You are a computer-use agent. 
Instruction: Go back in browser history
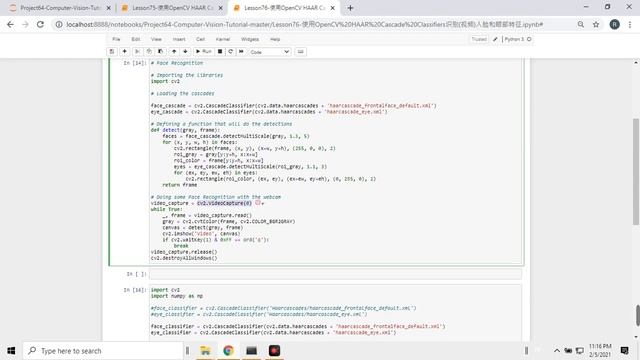coord(10,24)
